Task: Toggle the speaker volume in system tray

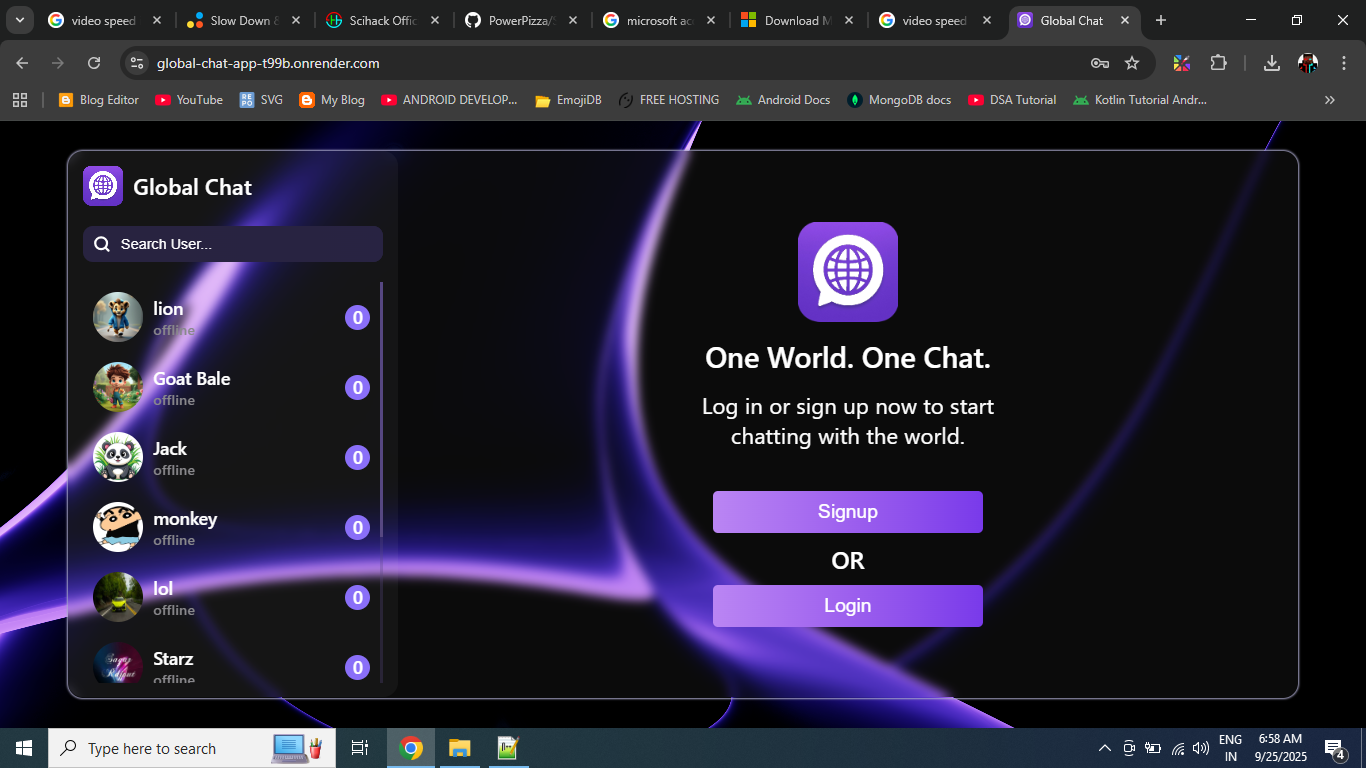Action: 1200,748
